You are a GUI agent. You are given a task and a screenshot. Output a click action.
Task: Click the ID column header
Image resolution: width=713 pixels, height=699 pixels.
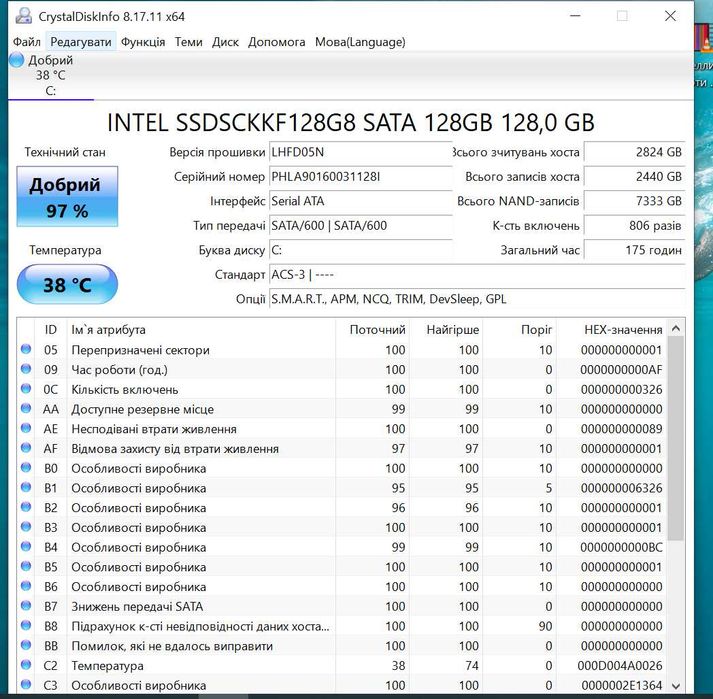[50, 330]
